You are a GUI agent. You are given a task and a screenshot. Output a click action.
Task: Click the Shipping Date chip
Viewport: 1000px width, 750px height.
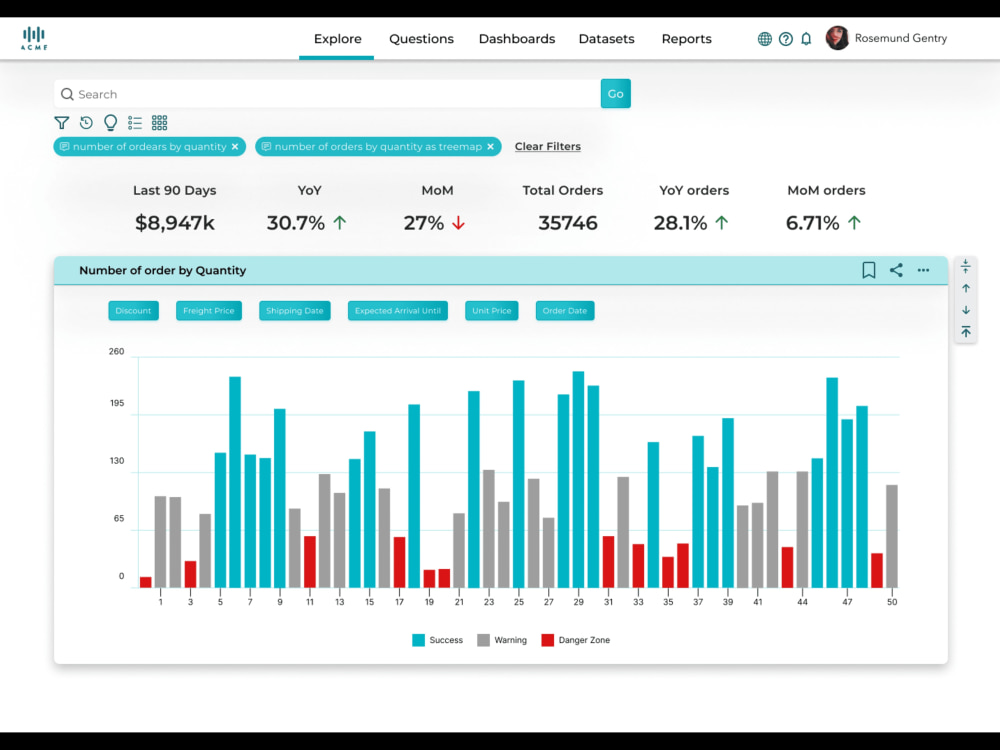point(295,311)
